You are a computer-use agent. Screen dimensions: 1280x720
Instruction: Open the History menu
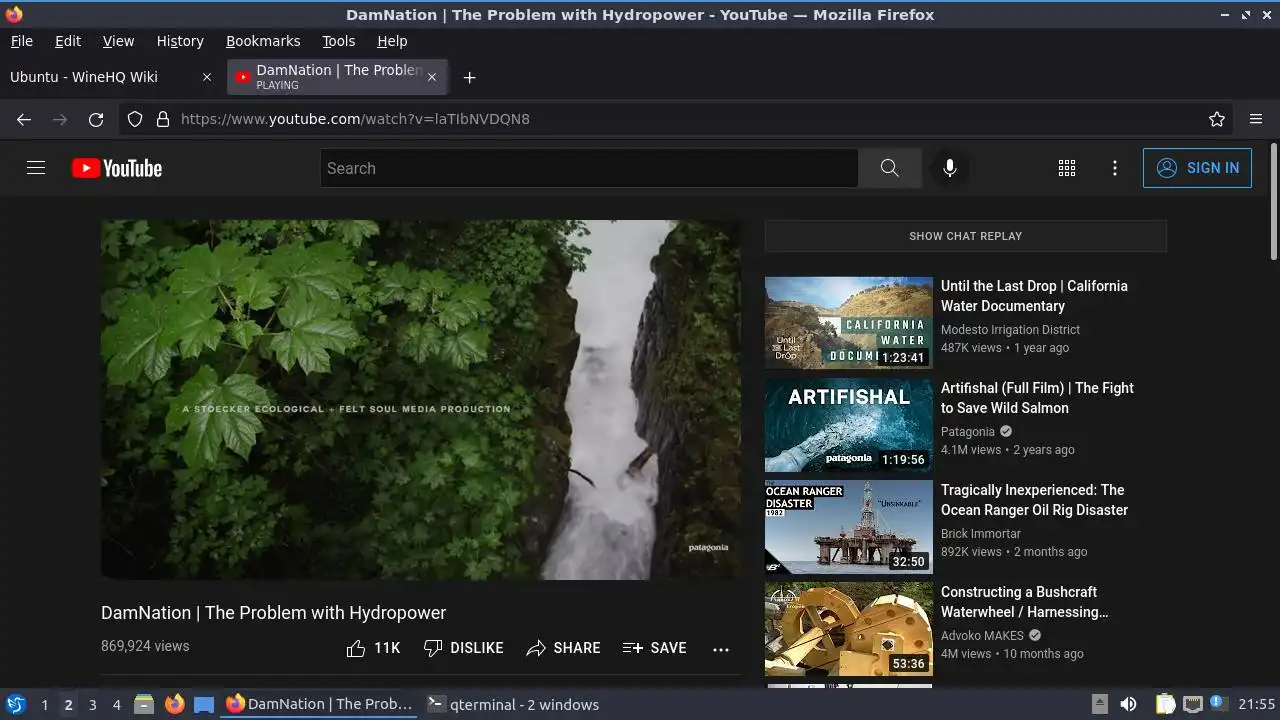click(x=180, y=41)
